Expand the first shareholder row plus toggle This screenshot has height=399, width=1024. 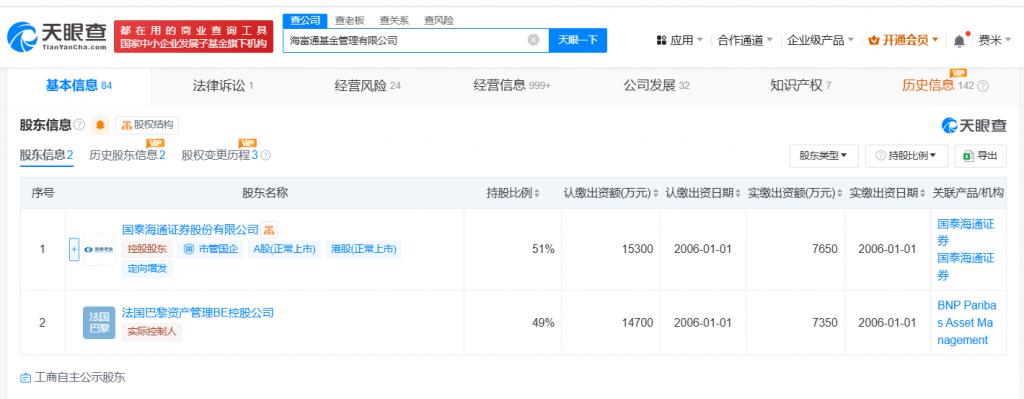74,249
